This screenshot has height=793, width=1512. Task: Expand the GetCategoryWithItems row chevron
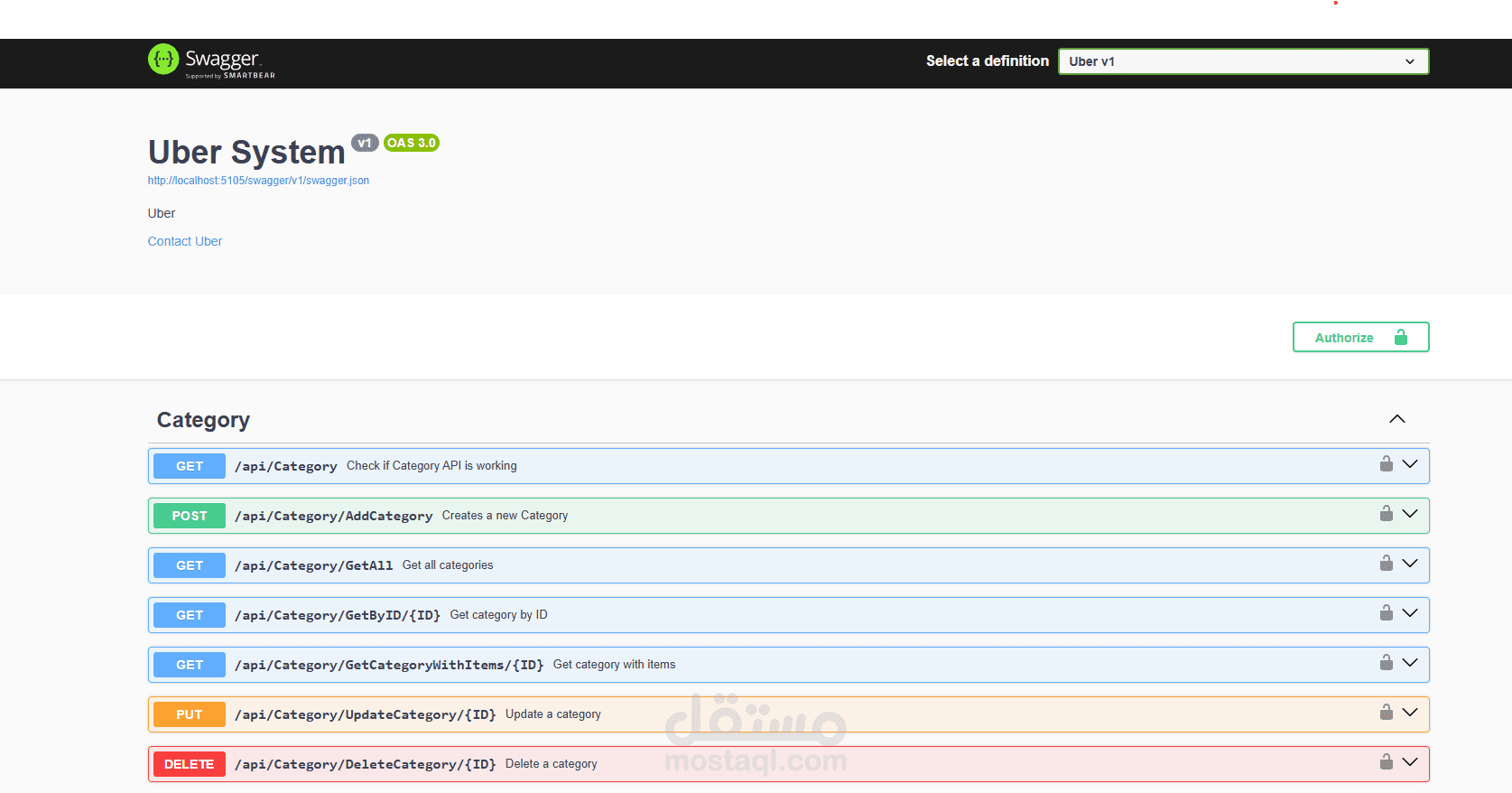1410,663
